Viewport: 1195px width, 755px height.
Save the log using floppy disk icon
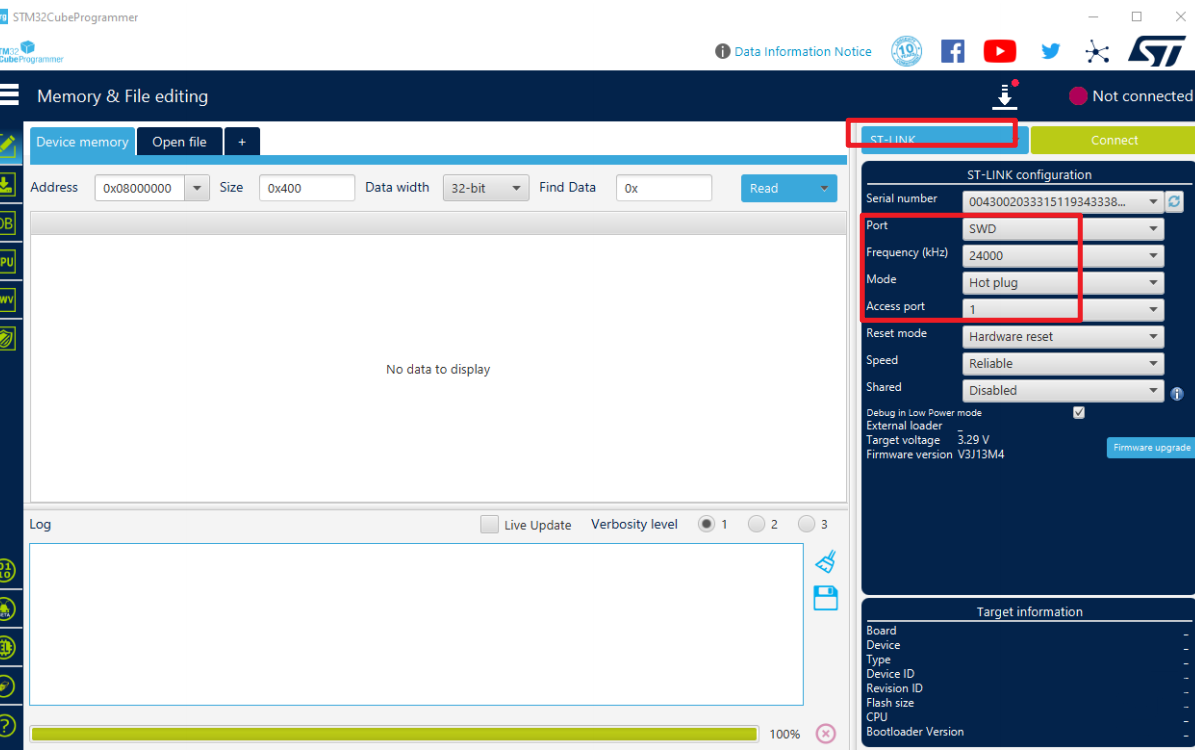point(825,598)
